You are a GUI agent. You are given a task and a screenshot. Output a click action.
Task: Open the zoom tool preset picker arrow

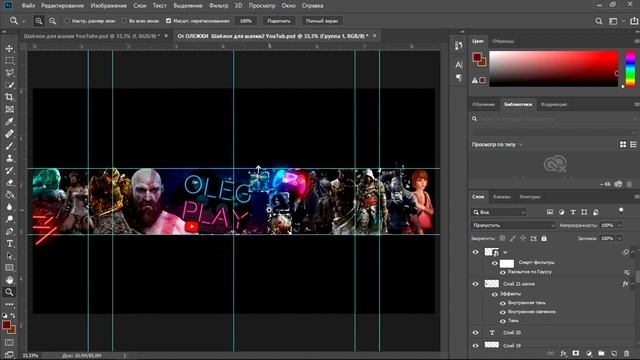tap(24, 21)
